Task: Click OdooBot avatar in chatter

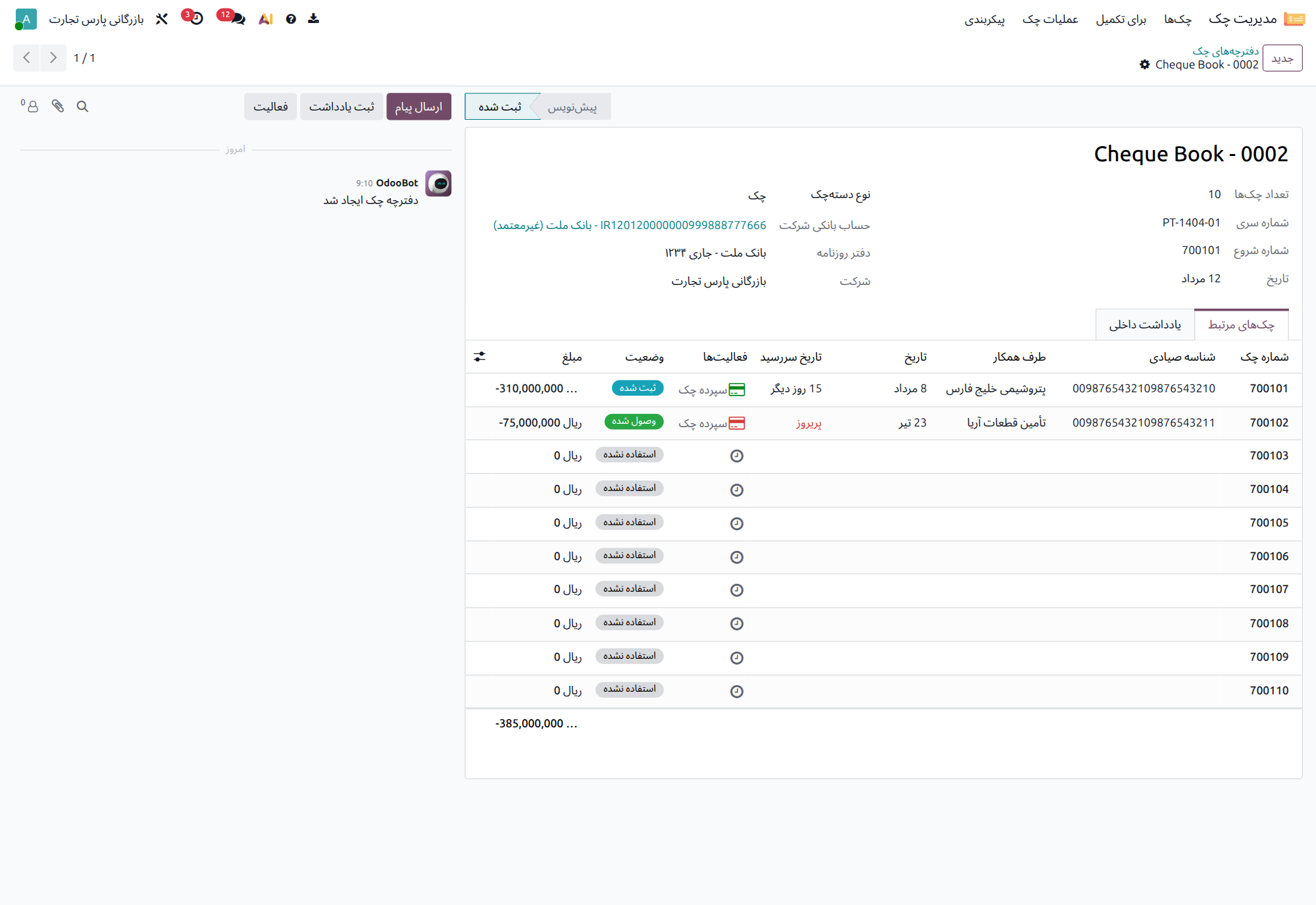Action: click(x=438, y=184)
